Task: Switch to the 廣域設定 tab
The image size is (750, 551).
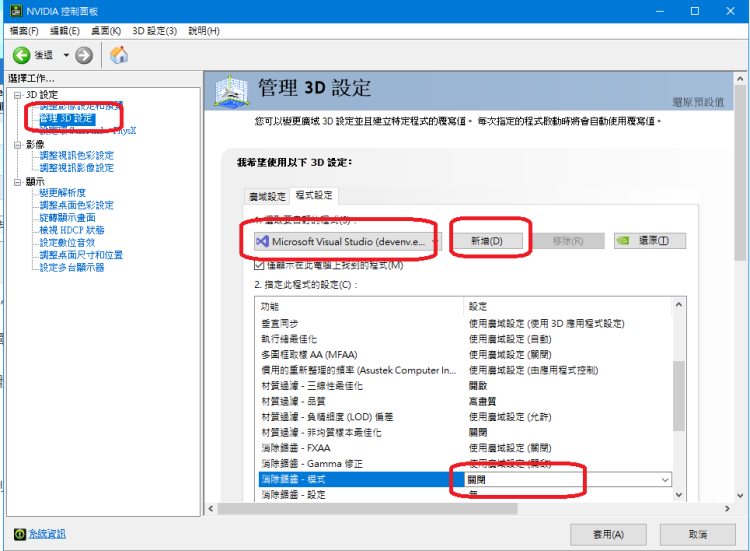Action: tap(267, 196)
